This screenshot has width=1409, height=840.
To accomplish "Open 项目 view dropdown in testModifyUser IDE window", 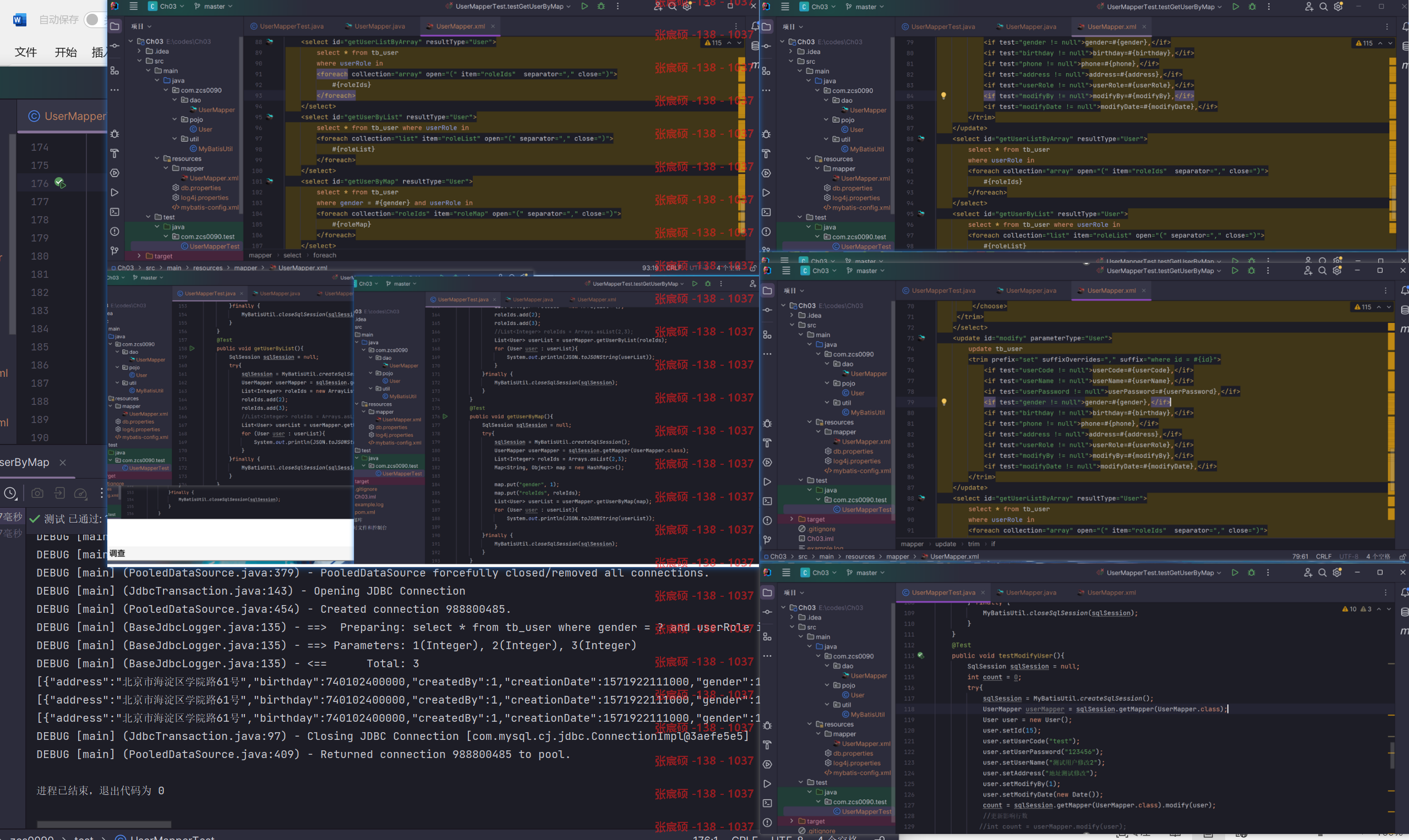I will [x=794, y=592].
